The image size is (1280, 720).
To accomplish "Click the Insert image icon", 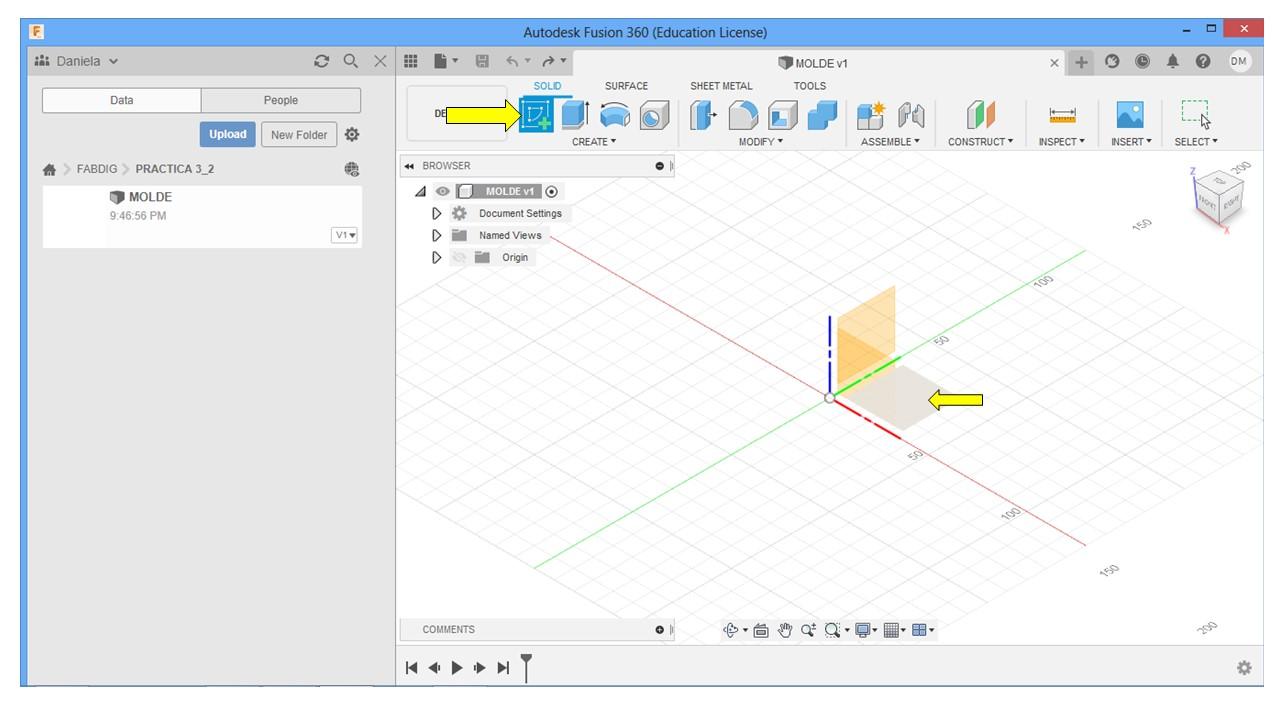I will click(1130, 115).
